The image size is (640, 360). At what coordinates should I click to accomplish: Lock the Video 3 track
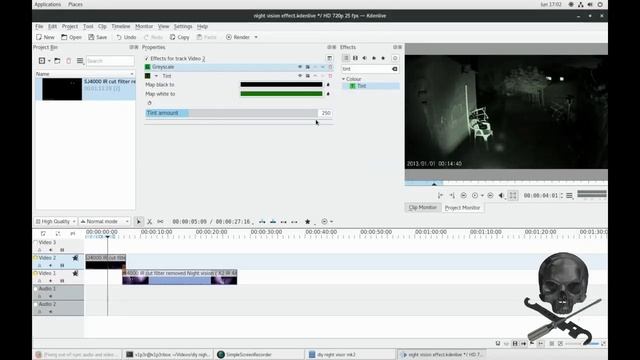(40, 250)
